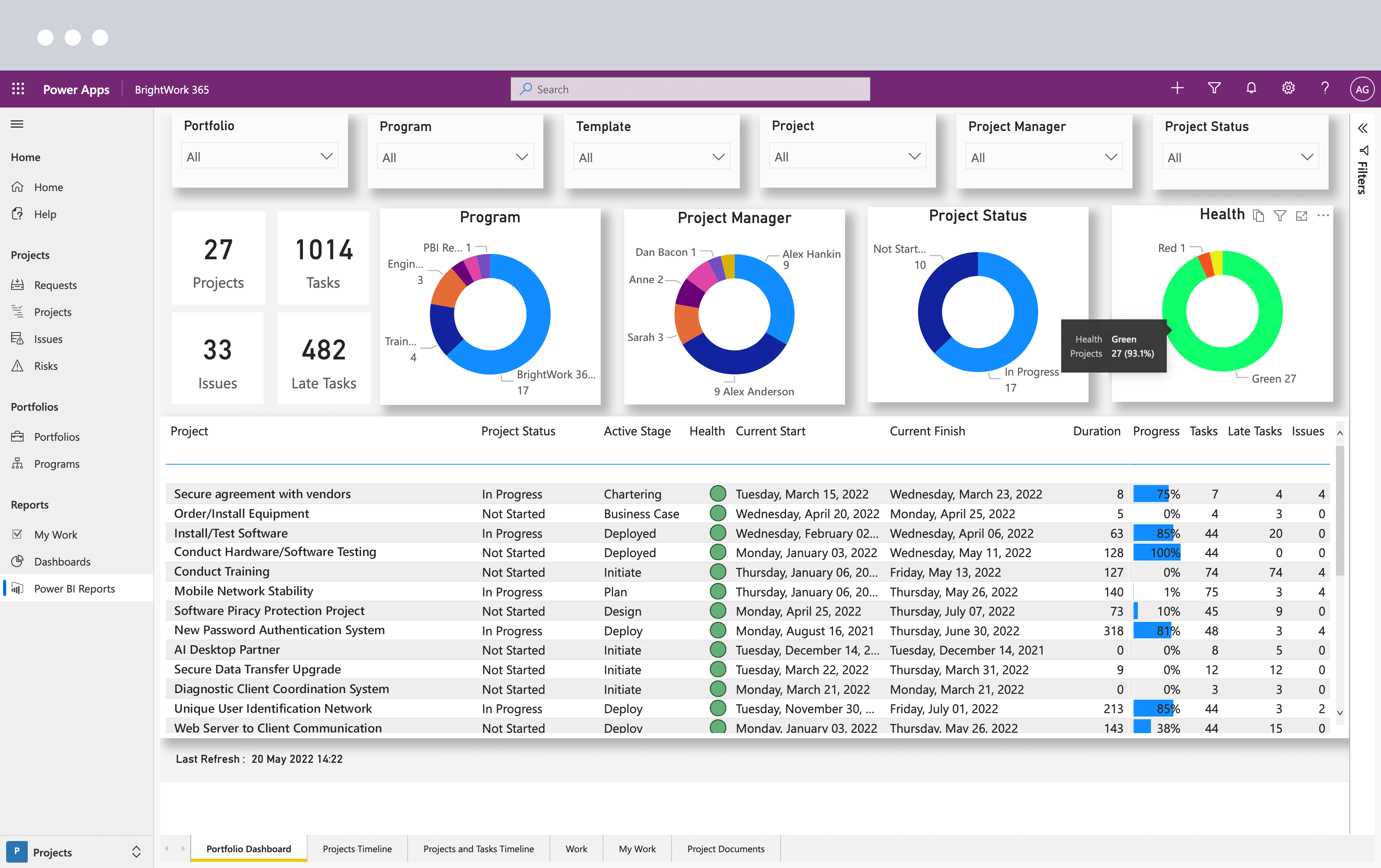Open Dashboards from the sidebar

(x=62, y=561)
